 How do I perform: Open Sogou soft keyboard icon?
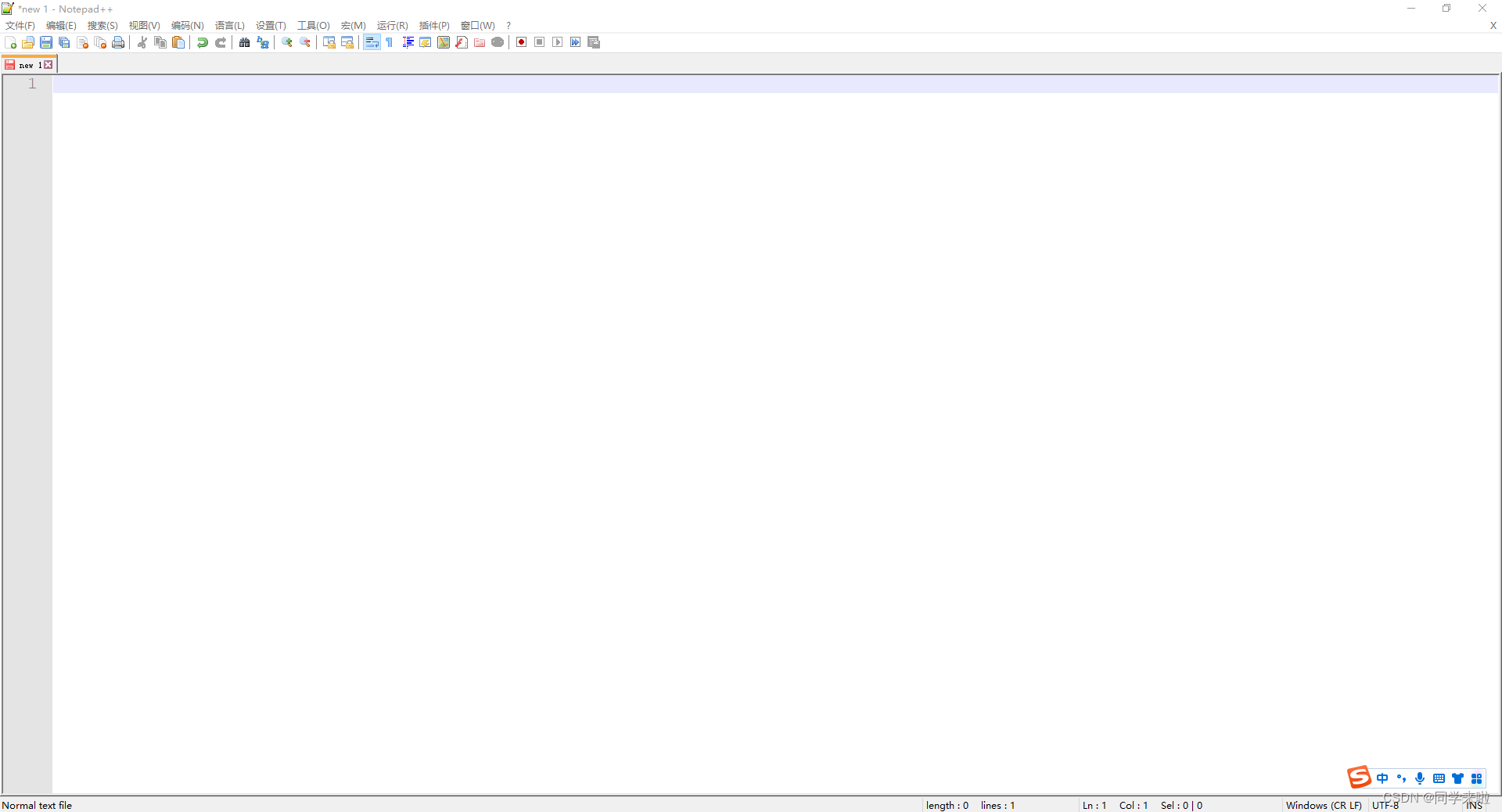point(1439,778)
